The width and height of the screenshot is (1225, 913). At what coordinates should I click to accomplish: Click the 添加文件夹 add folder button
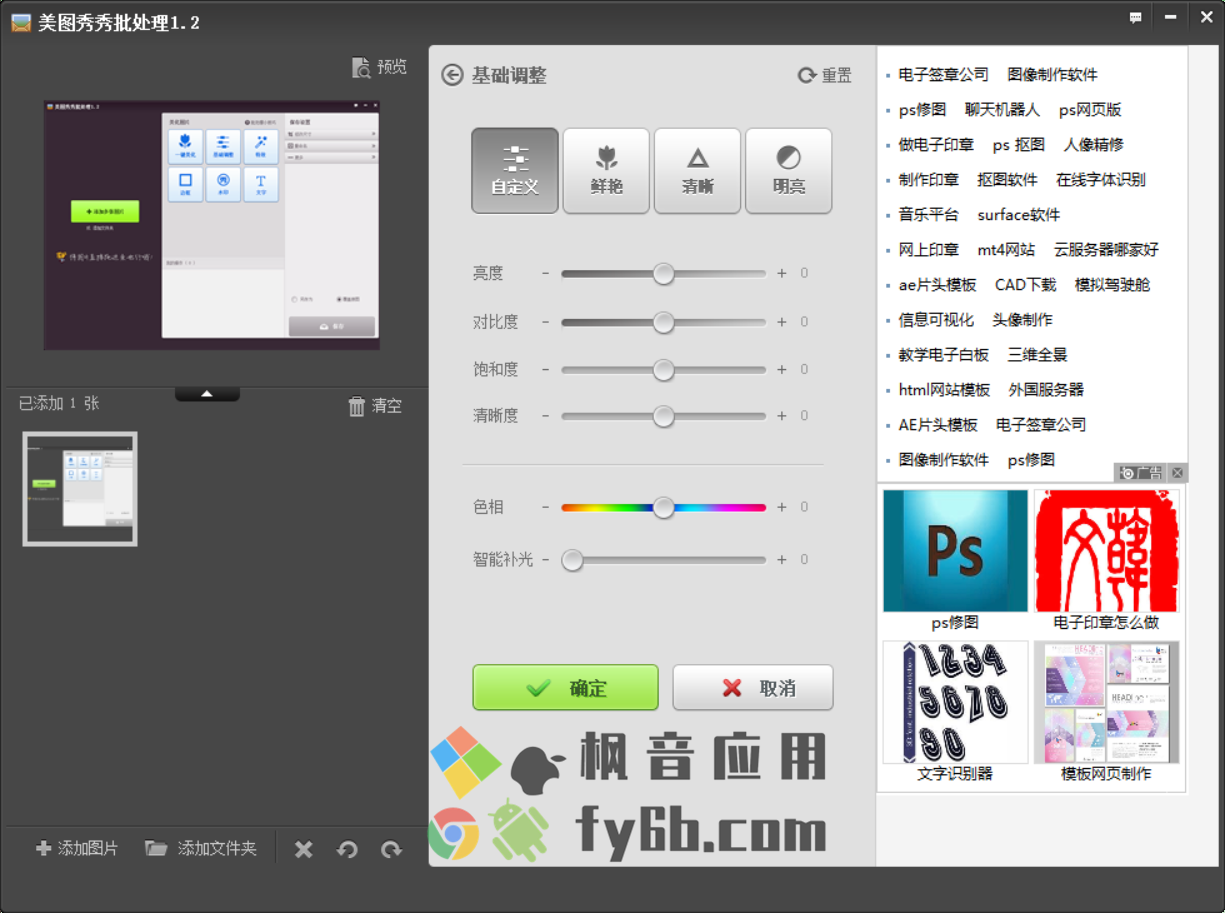pos(201,848)
